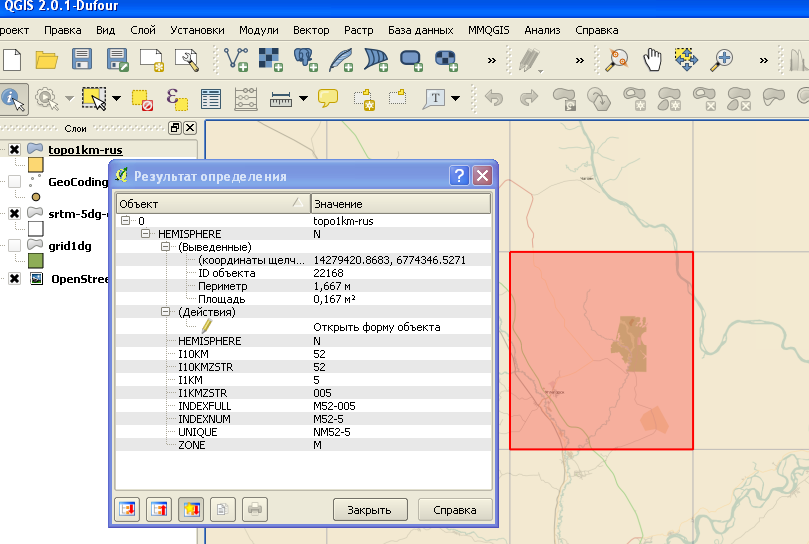Open the attribute table icon

(x=211, y=99)
